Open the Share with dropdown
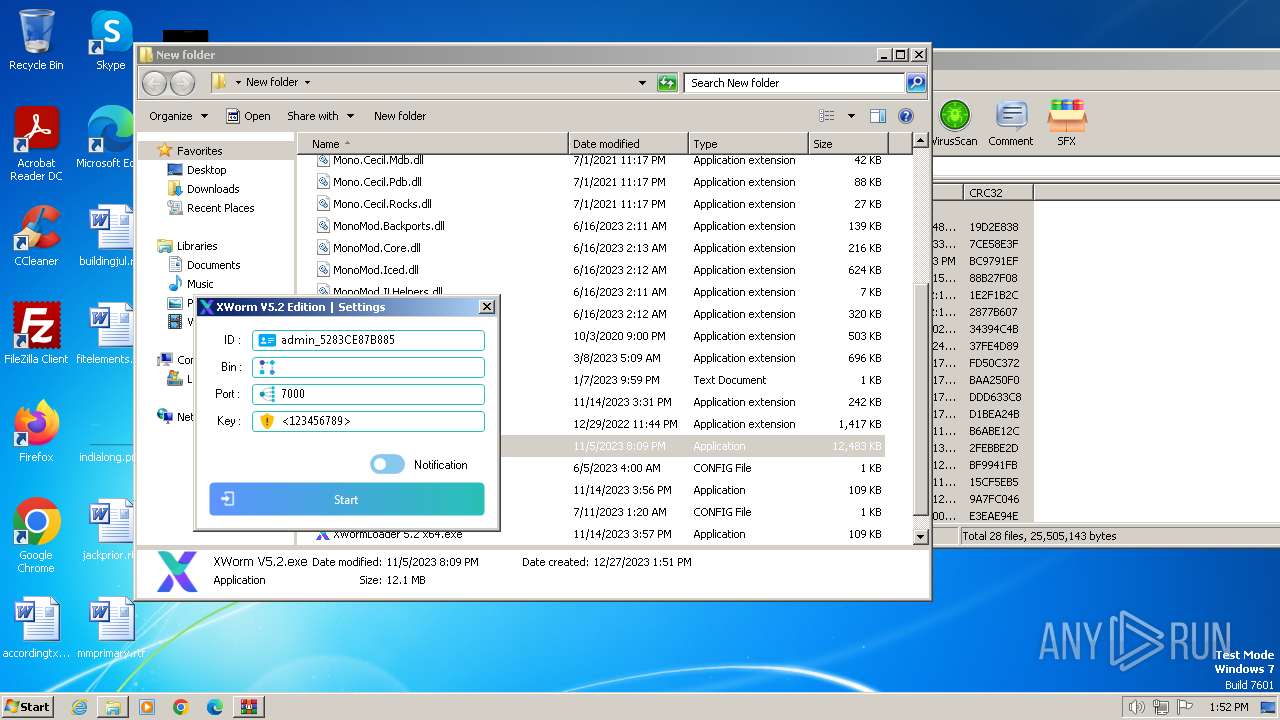The height and width of the screenshot is (720, 1280). click(x=320, y=116)
